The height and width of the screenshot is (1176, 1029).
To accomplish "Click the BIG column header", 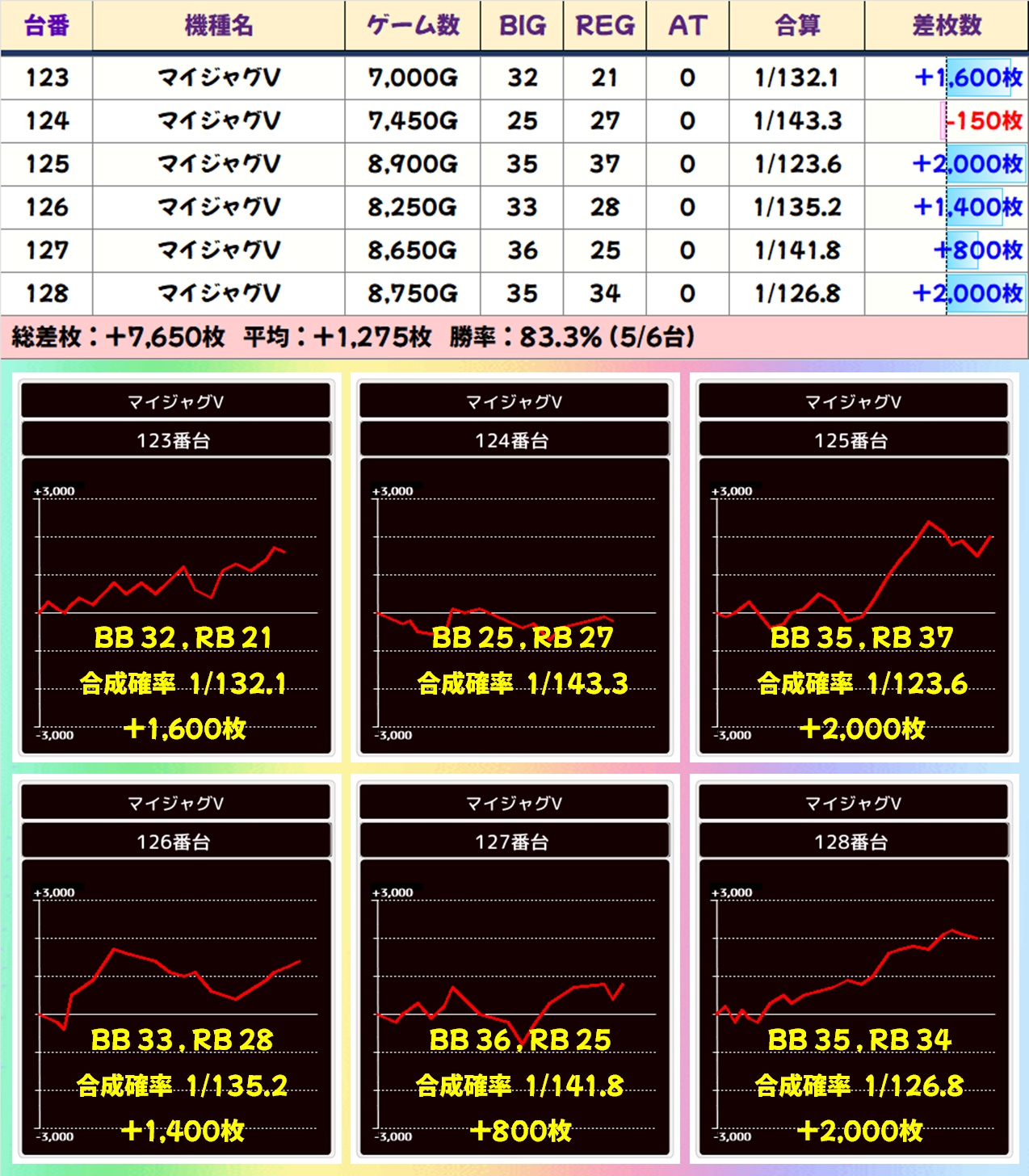I will (x=523, y=26).
